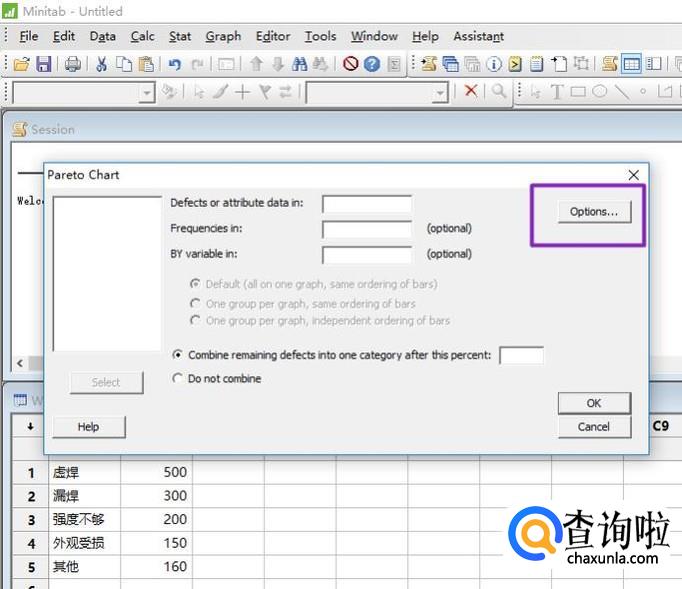Select 'One group per graph, same ordering' radio
The height and width of the screenshot is (589, 682).
coord(195,303)
